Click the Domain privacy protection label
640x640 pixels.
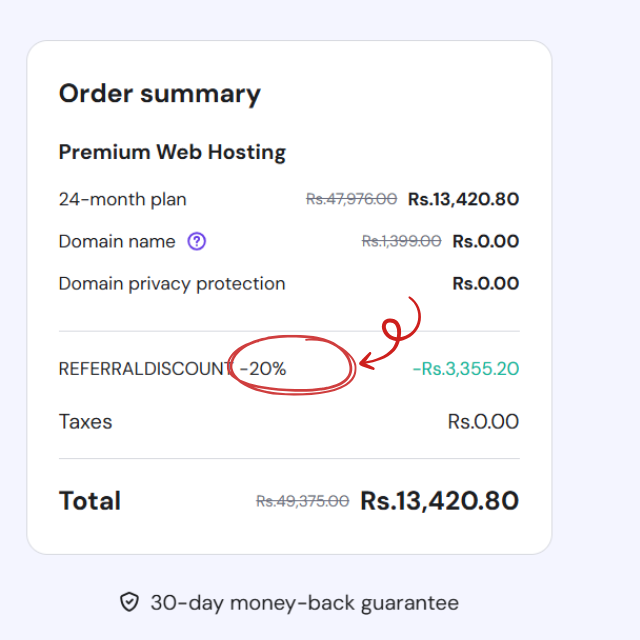point(172,284)
